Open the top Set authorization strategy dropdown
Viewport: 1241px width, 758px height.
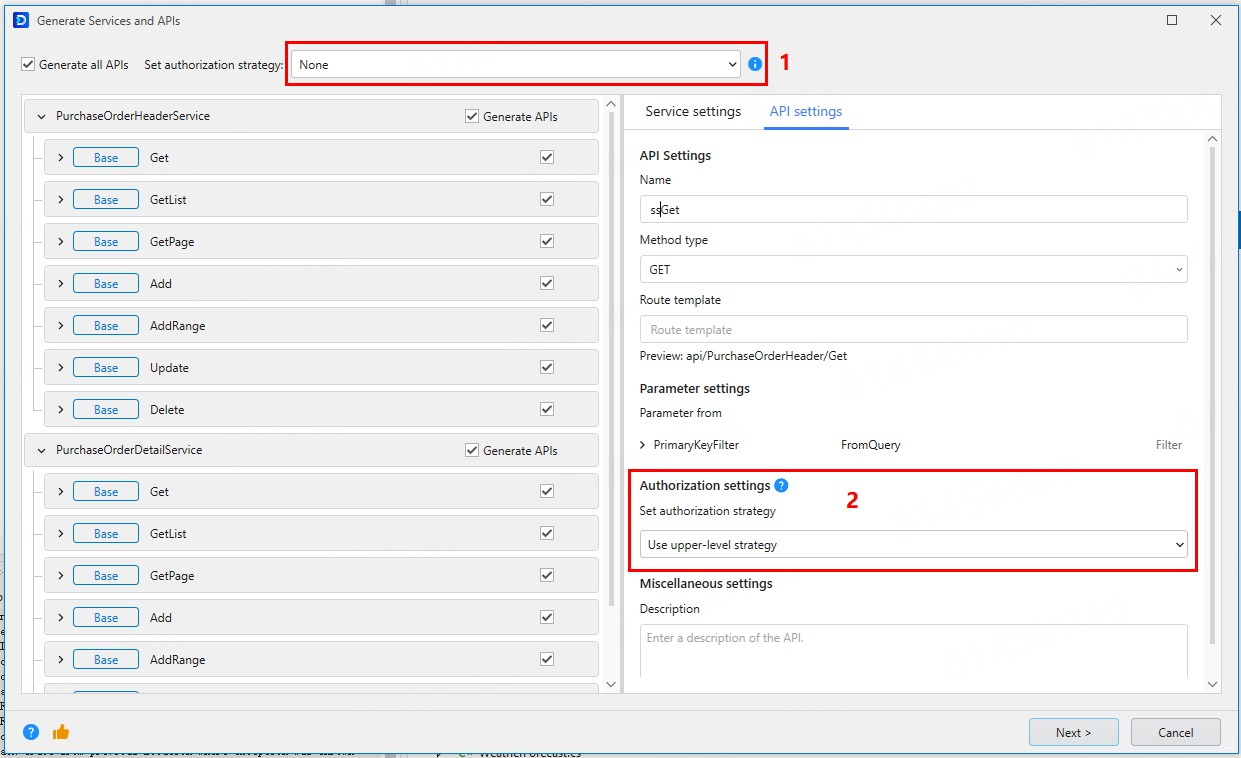(x=516, y=65)
